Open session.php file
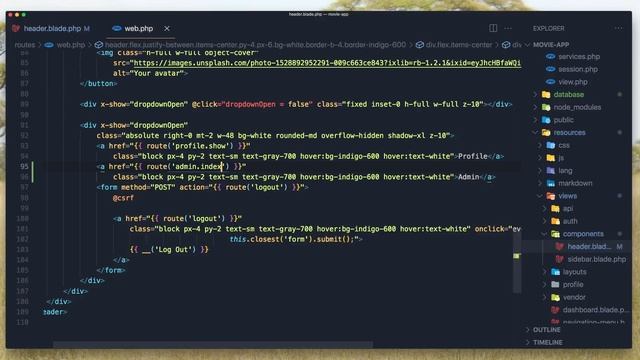 [578, 69]
